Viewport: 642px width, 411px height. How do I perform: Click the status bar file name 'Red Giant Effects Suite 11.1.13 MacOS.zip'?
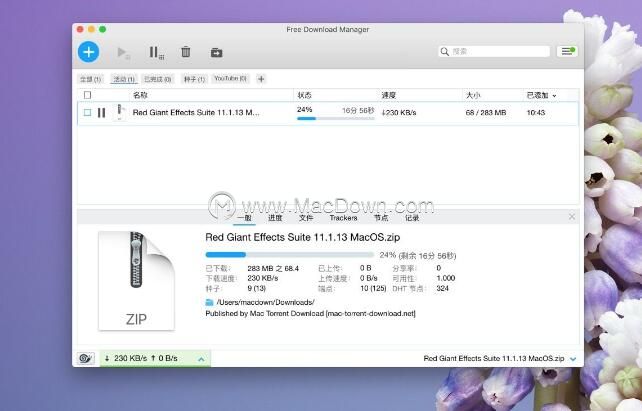coord(494,359)
